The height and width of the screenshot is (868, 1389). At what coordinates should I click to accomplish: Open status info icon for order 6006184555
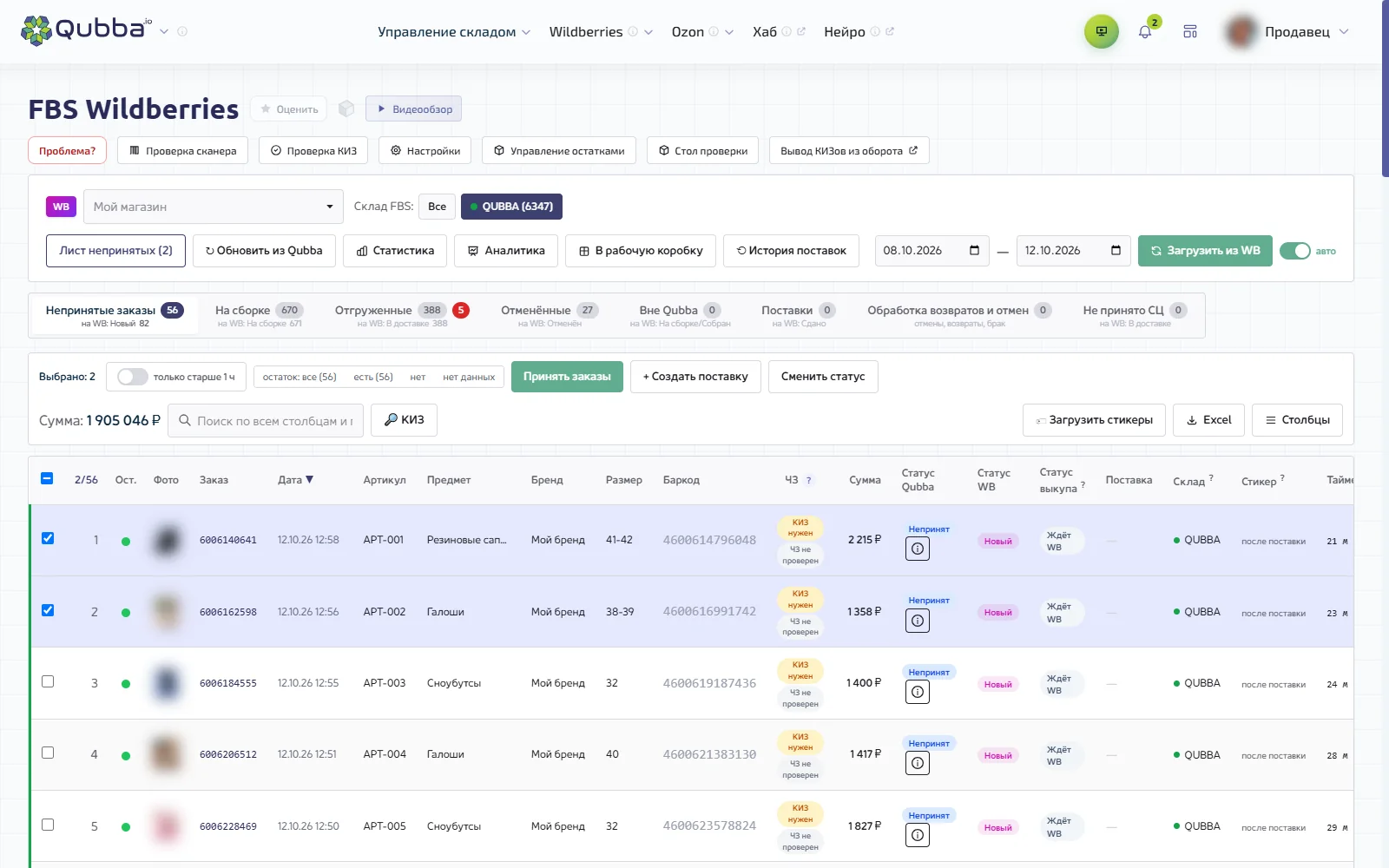(x=918, y=692)
